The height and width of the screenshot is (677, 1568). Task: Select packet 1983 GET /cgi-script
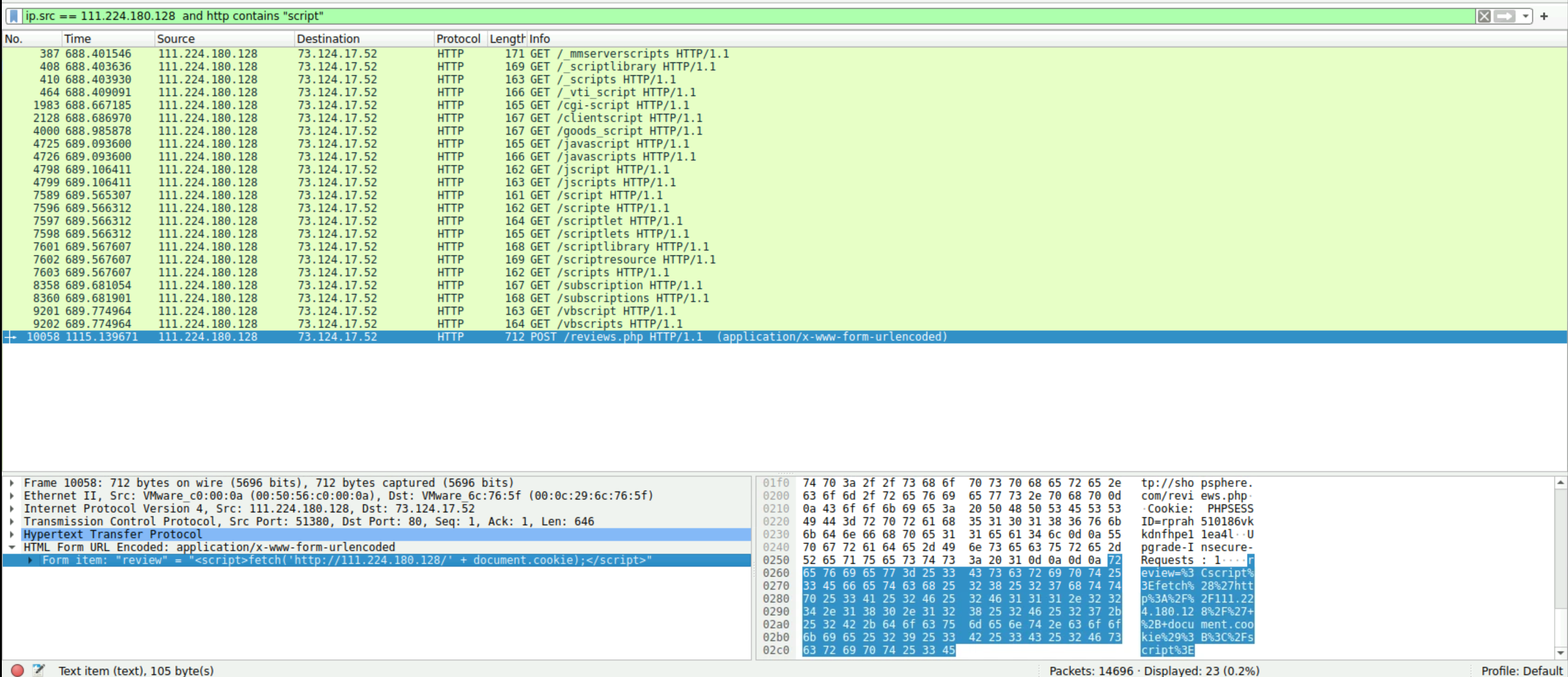click(784, 105)
